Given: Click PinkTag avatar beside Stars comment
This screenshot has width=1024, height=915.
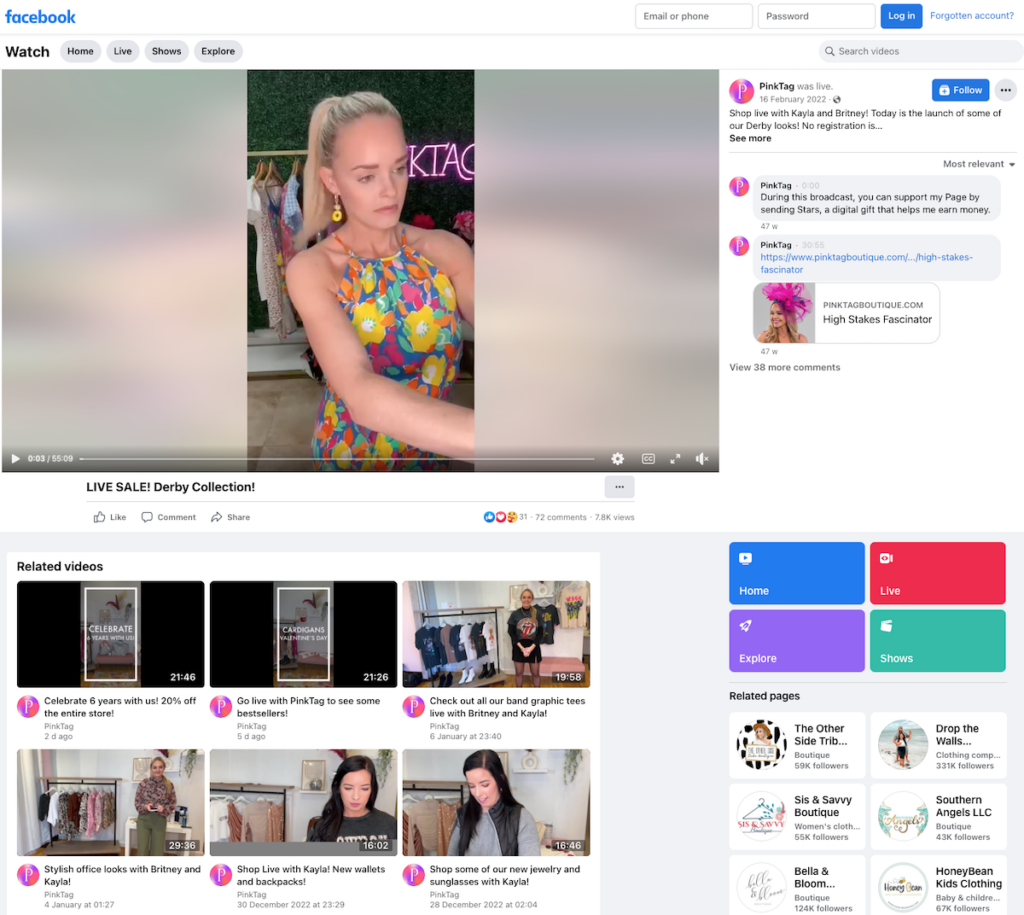Looking at the screenshot, I should click(x=739, y=186).
